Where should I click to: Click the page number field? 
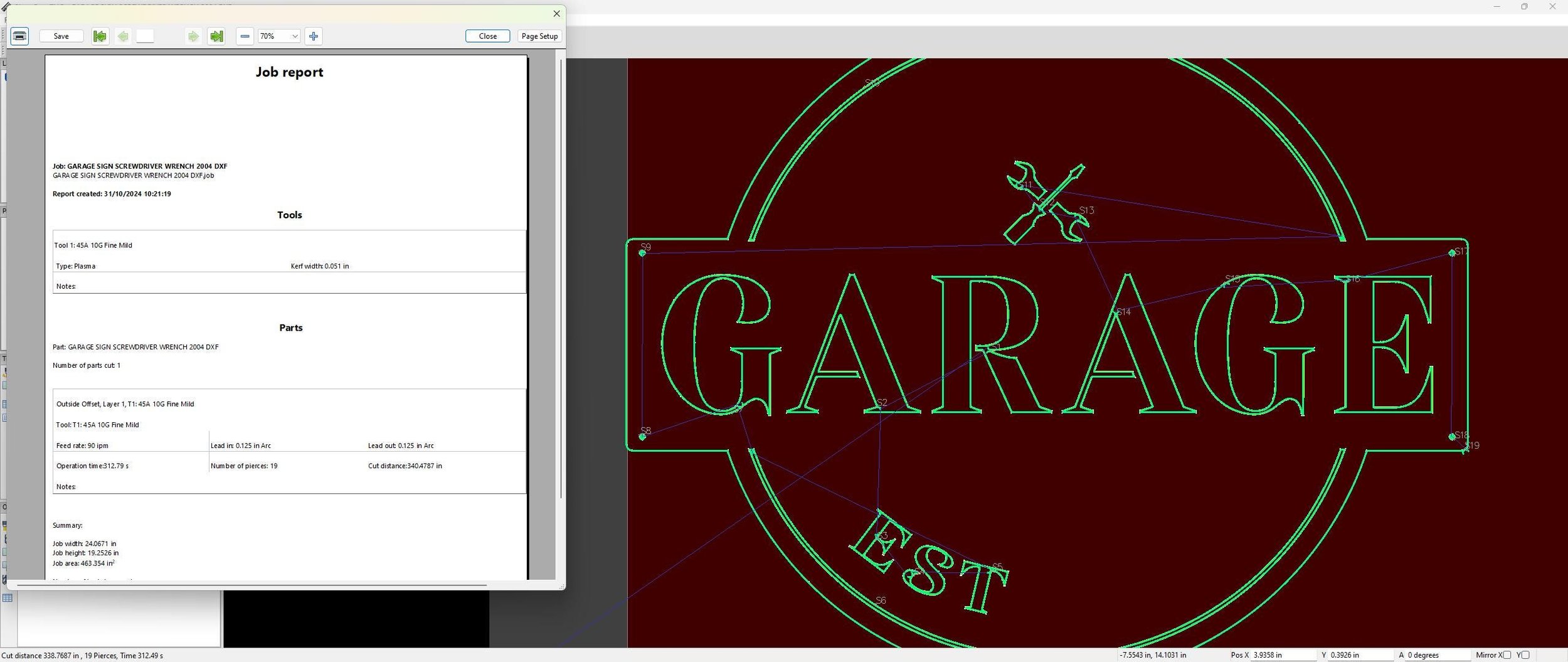pos(145,36)
